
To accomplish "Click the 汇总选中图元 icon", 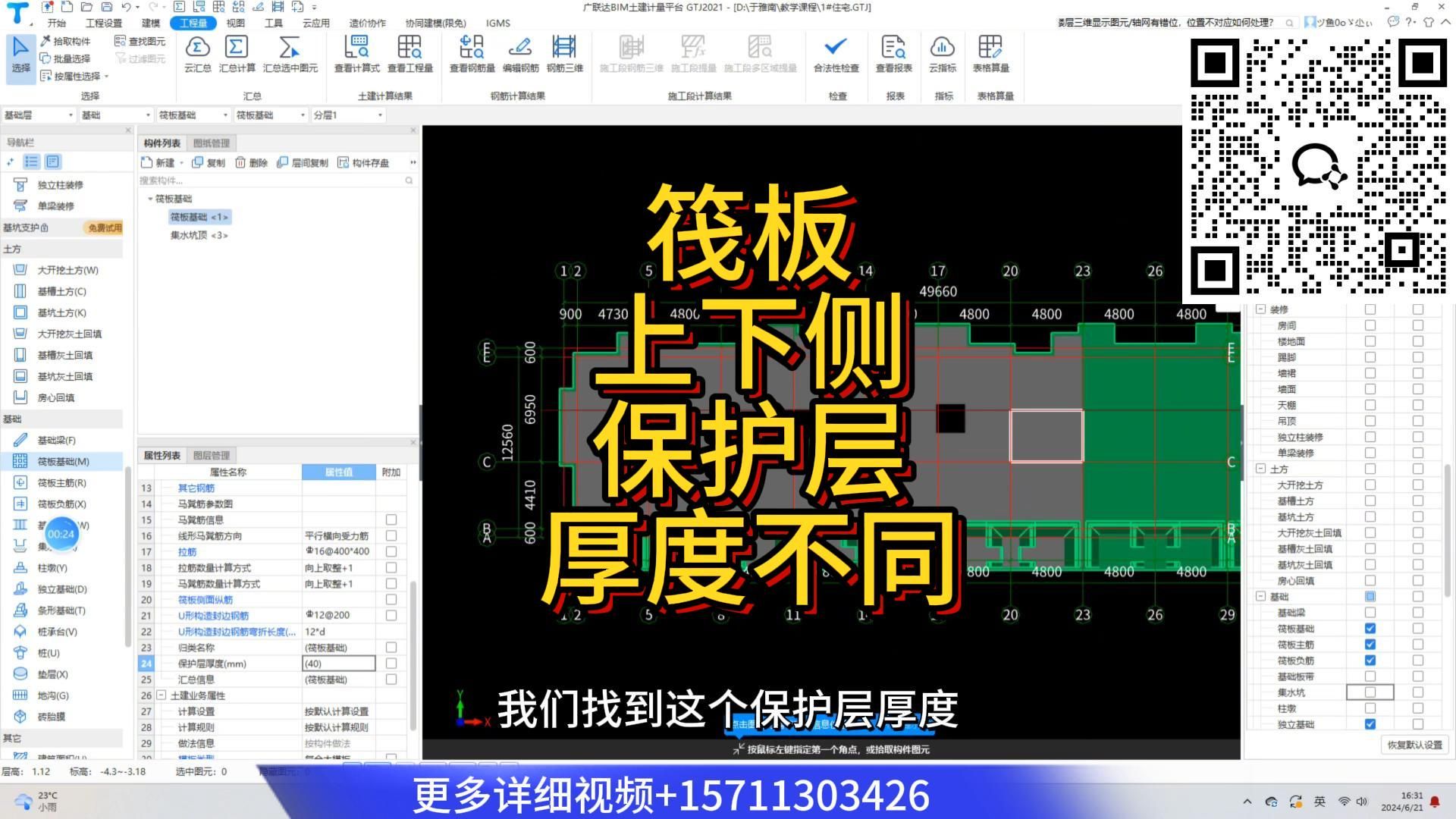I will click(x=290, y=53).
